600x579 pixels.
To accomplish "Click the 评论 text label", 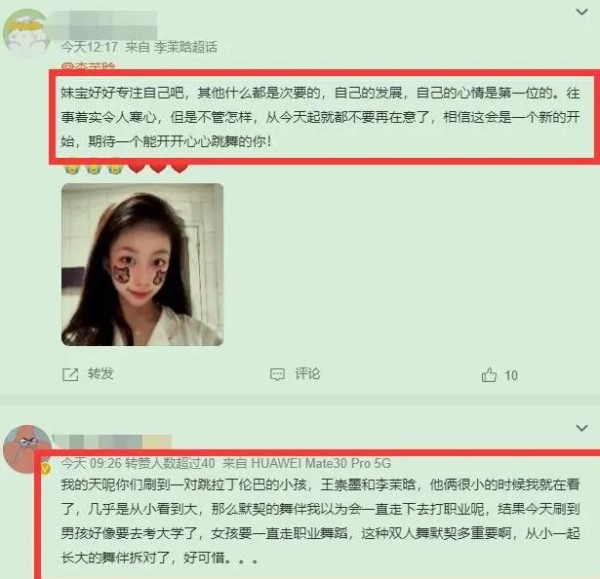I will [307, 373].
